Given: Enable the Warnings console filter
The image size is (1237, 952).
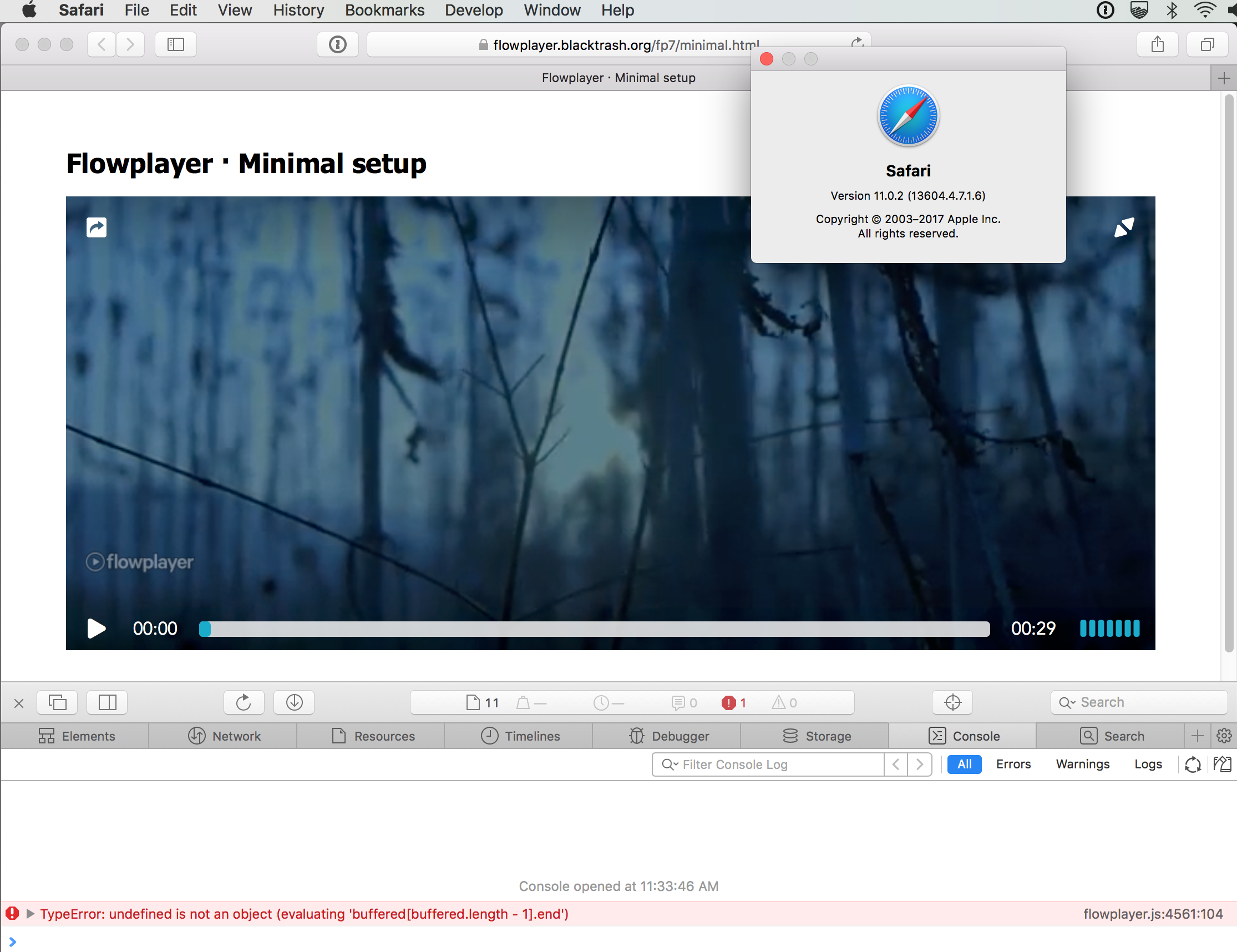Looking at the screenshot, I should [x=1082, y=764].
